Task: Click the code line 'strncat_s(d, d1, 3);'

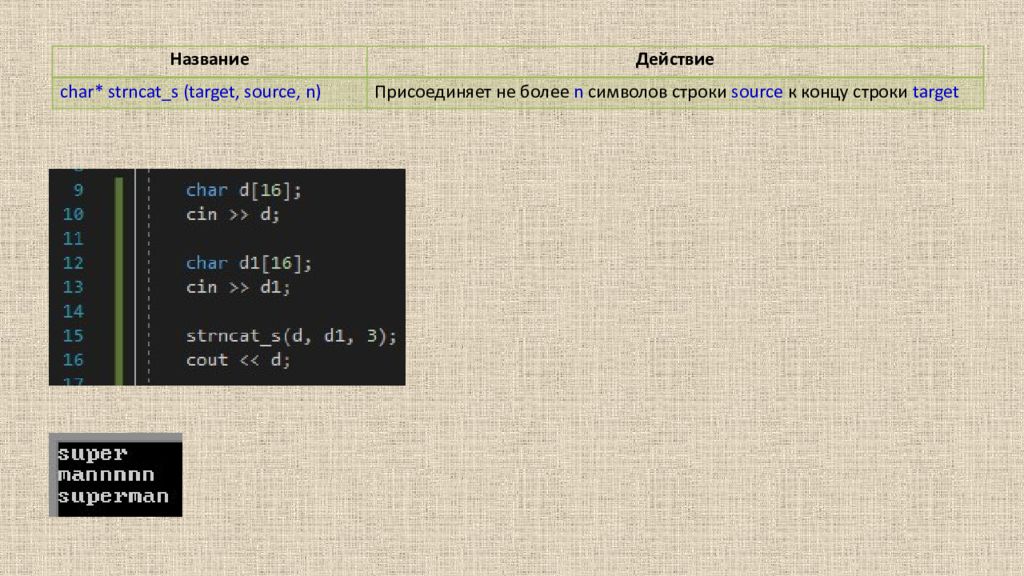Action: tap(291, 336)
